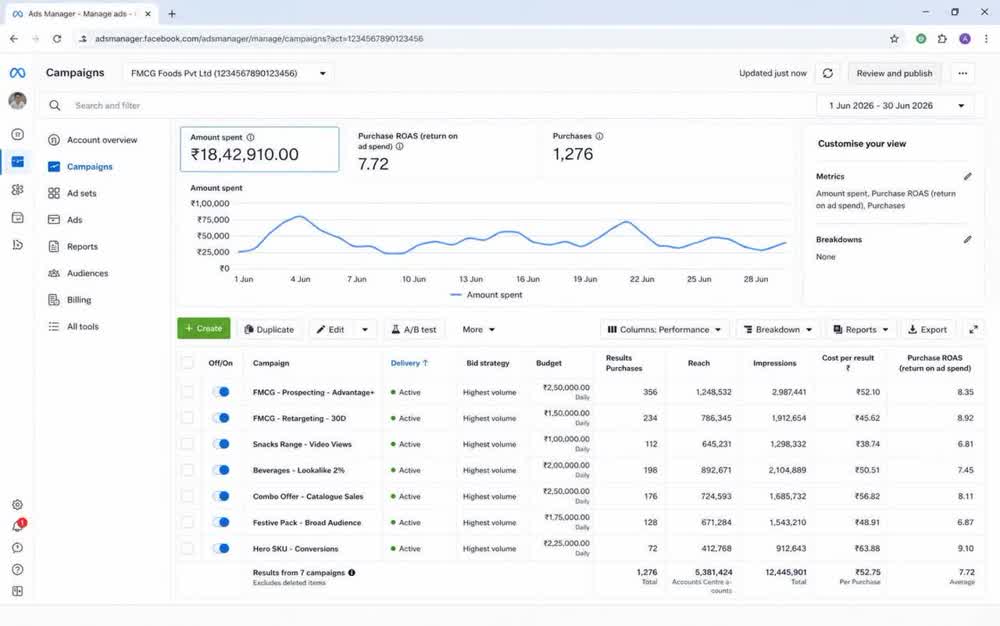Sort by the Delivery column header
The height and width of the screenshot is (626, 1000).
click(409, 363)
